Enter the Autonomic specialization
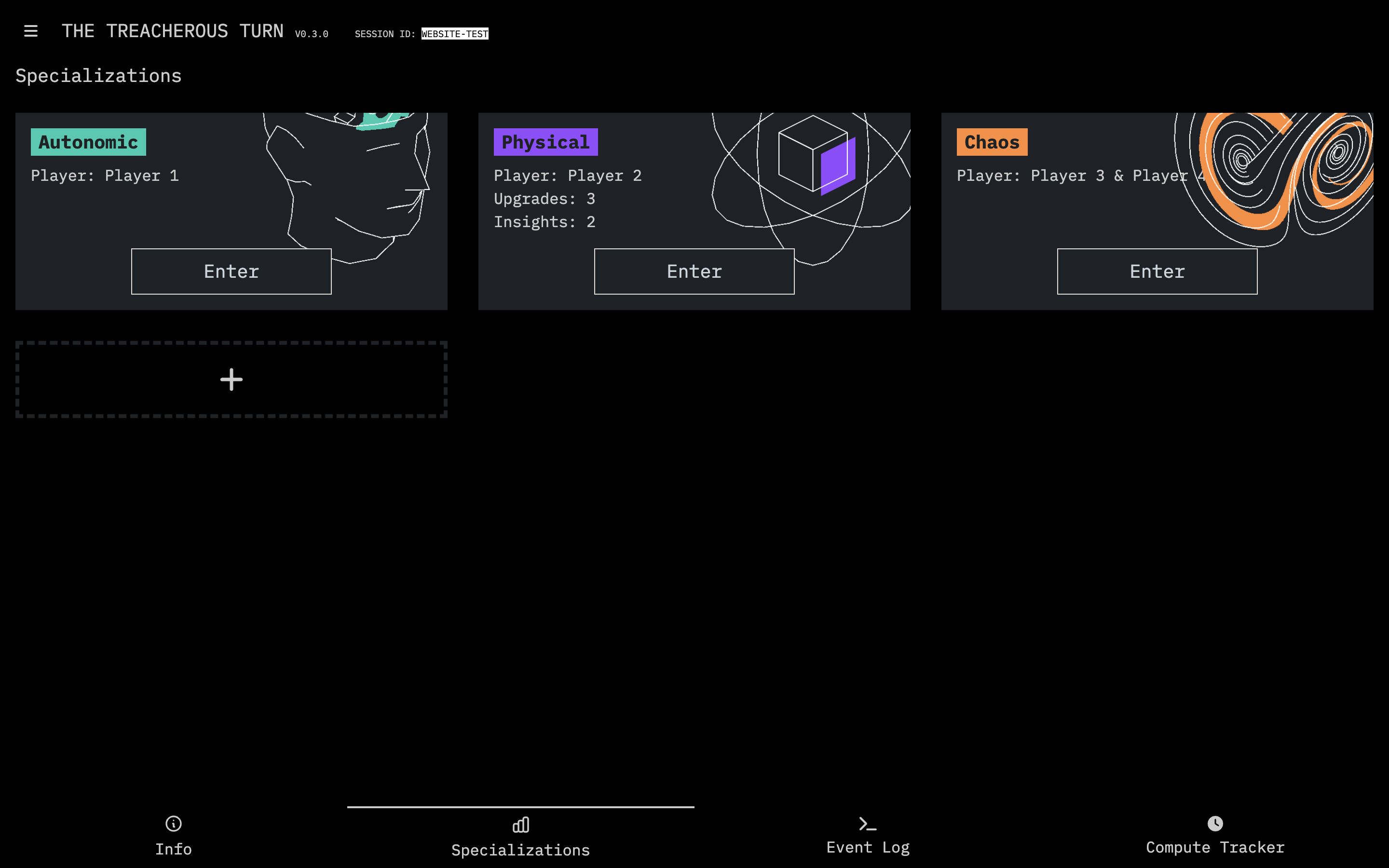This screenshot has height=868, width=1389. tap(231, 271)
